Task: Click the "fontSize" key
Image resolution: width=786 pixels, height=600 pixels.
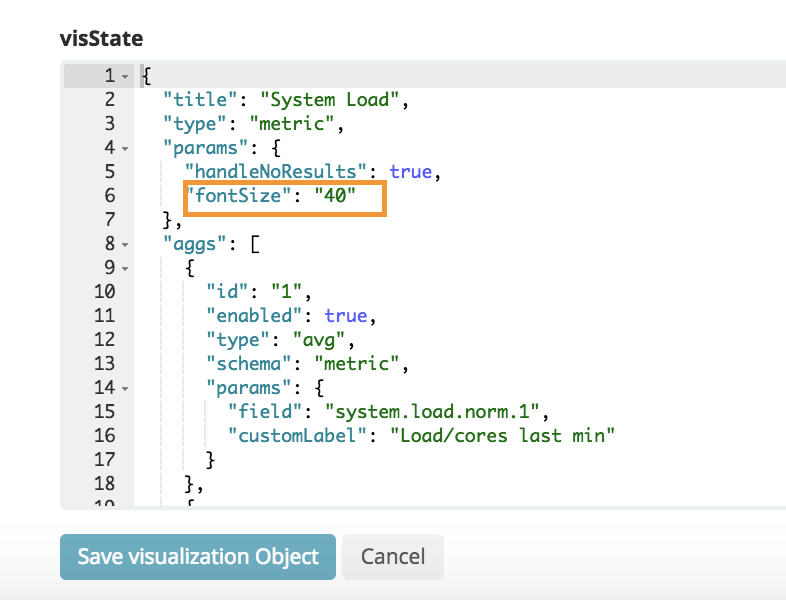Action: [238, 195]
